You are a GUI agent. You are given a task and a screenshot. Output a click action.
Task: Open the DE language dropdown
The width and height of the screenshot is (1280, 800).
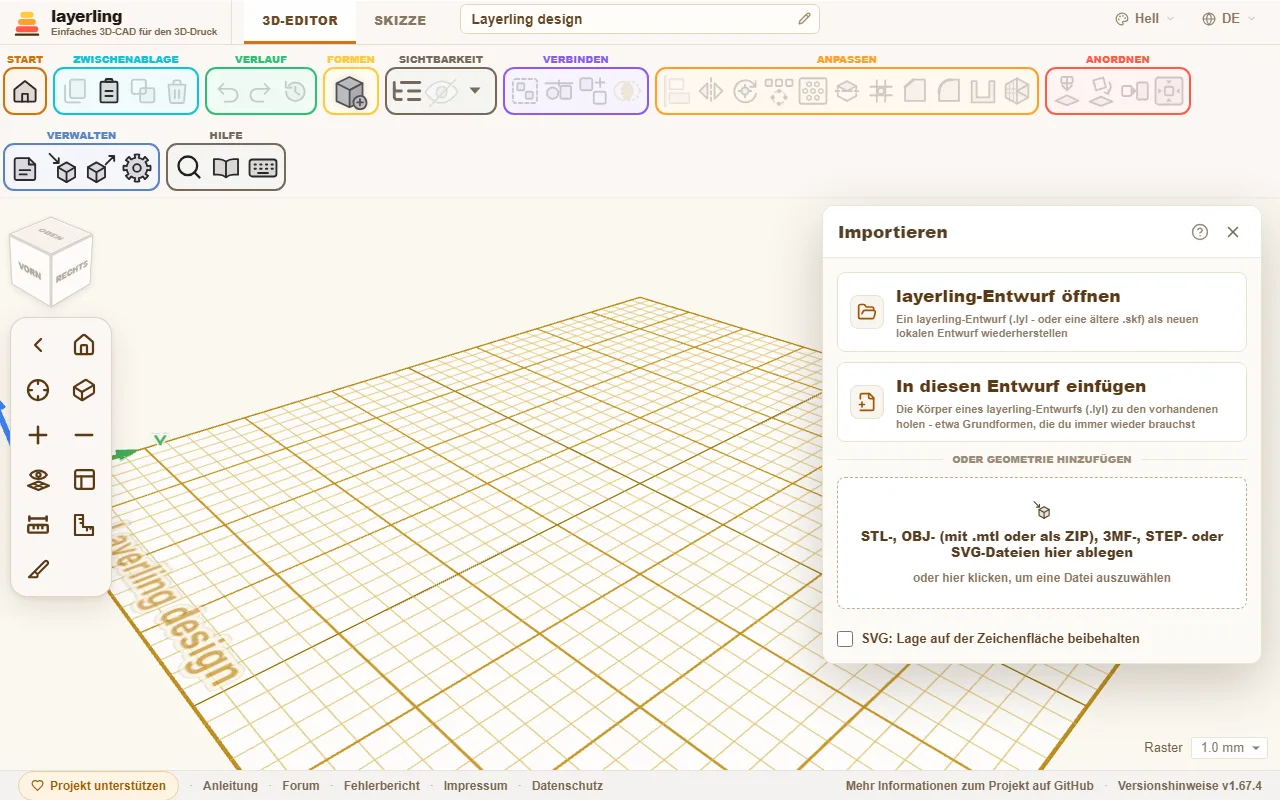1229,19
